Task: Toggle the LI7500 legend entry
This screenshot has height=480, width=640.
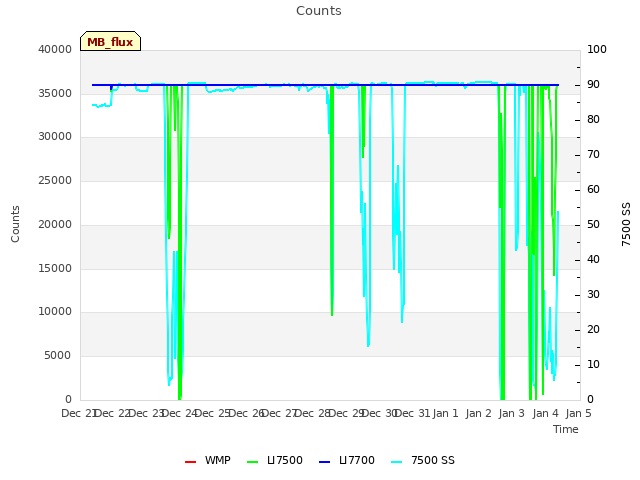Action: click(275, 460)
